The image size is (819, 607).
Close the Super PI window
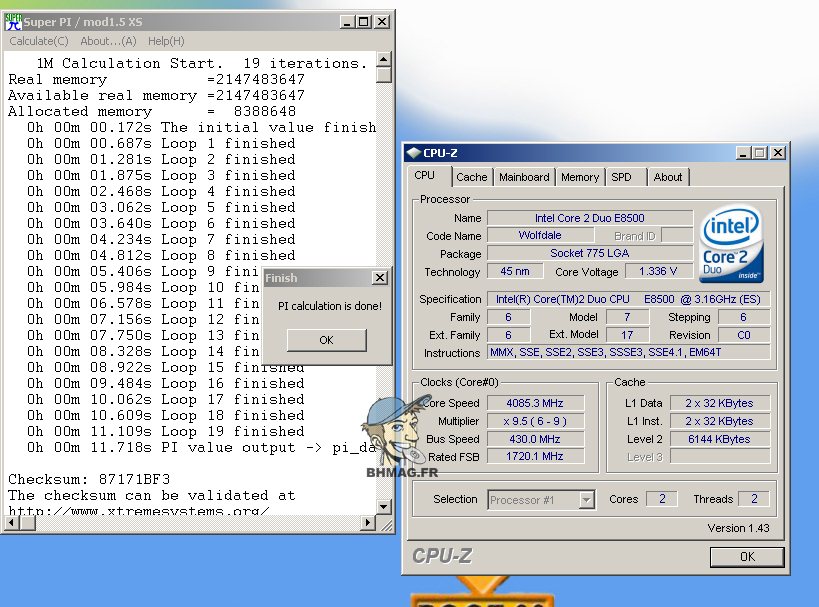[382, 22]
